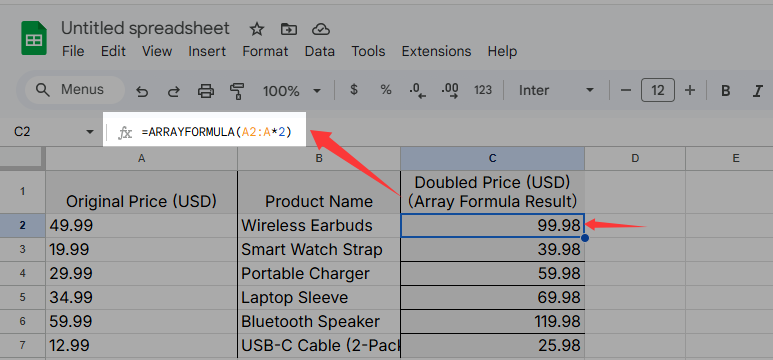Activate the paint format tool

[237, 91]
